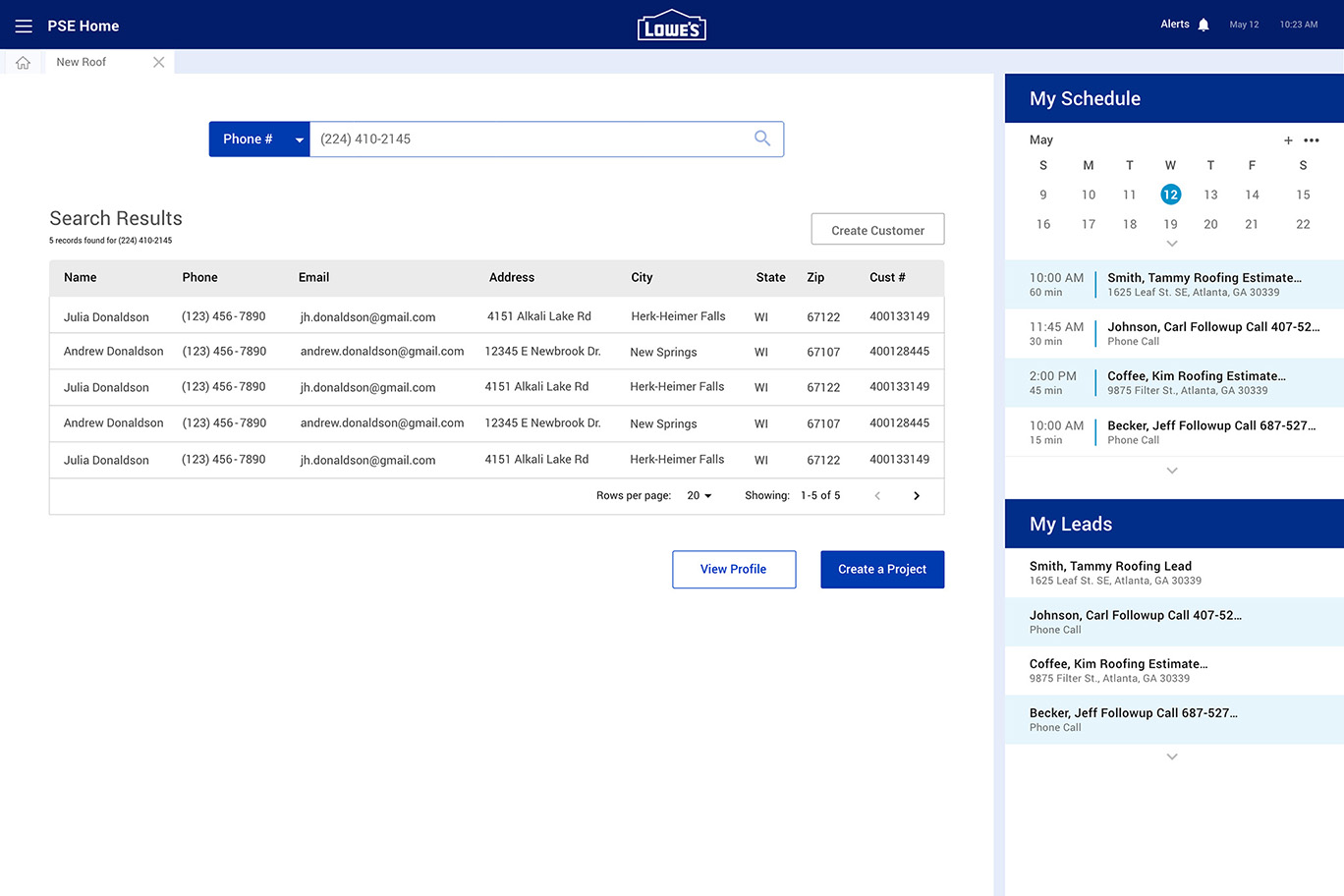
Task: Click the City column header
Action: pyautogui.click(x=642, y=278)
